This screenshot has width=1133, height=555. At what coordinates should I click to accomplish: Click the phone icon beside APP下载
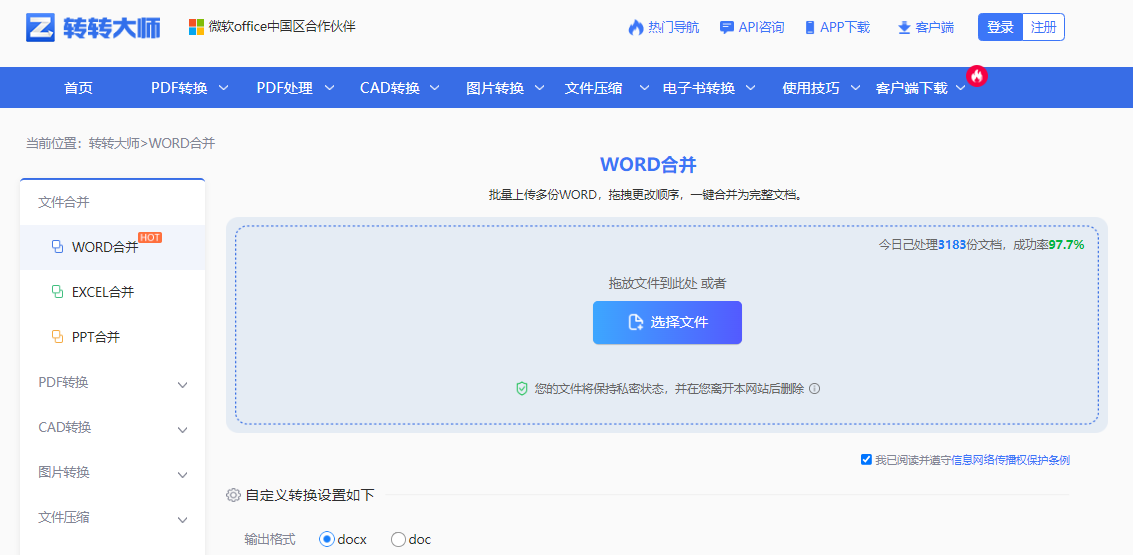(x=810, y=27)
